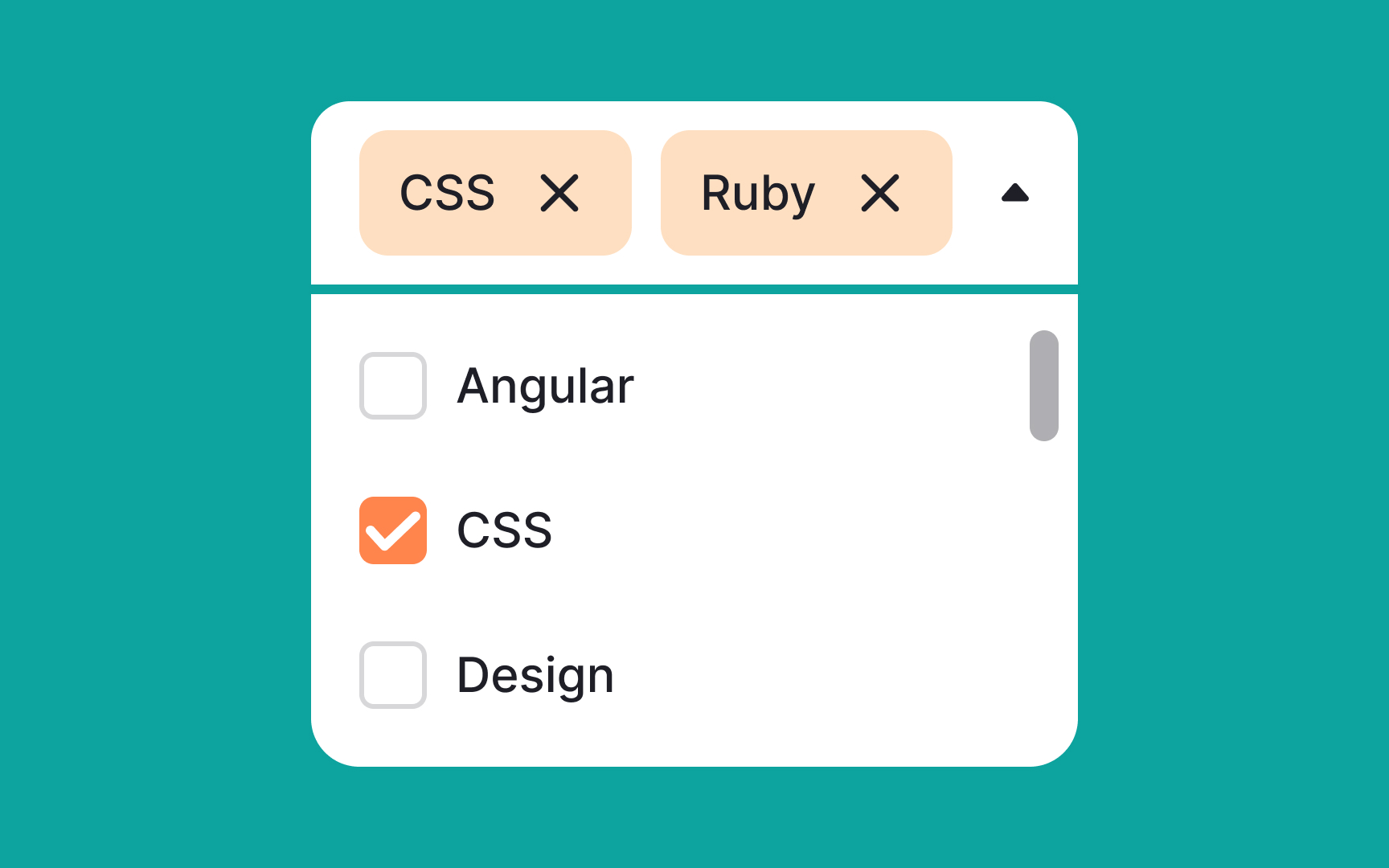Remove the Ruby tag using its X icon
The image size is (1389, 868).
tap(879, 193)
